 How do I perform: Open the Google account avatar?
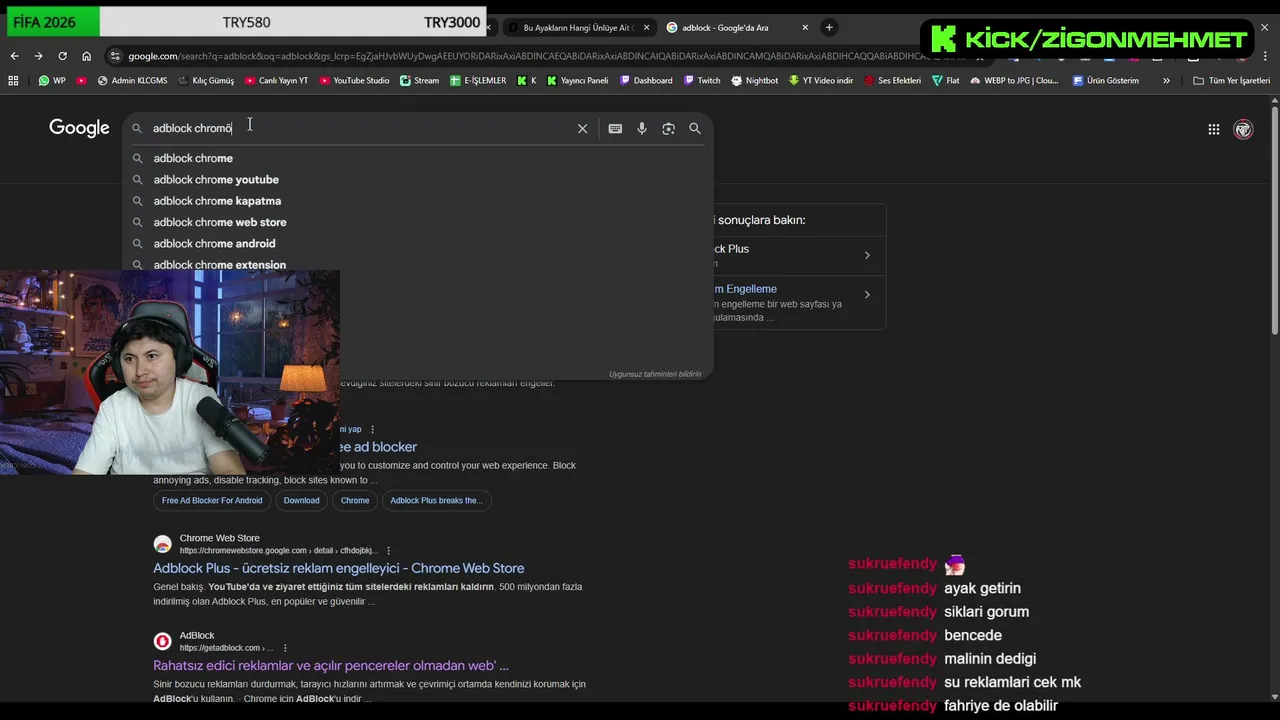(1243, 129)
